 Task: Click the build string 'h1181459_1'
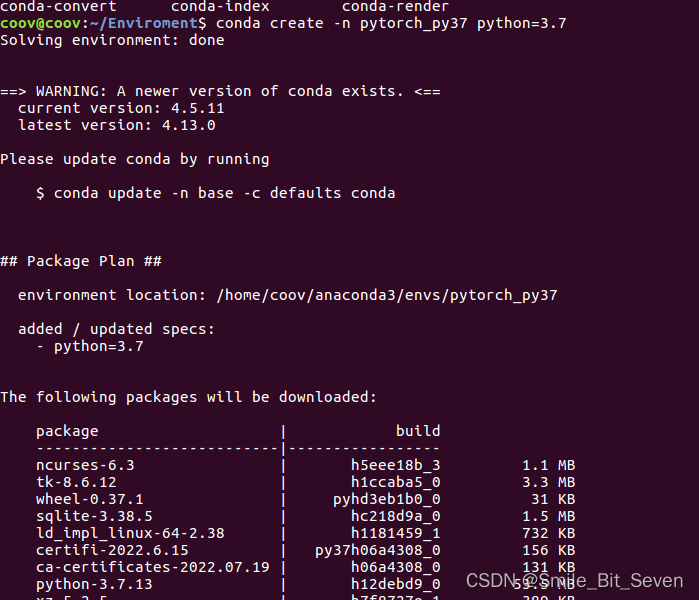(396, 533)
